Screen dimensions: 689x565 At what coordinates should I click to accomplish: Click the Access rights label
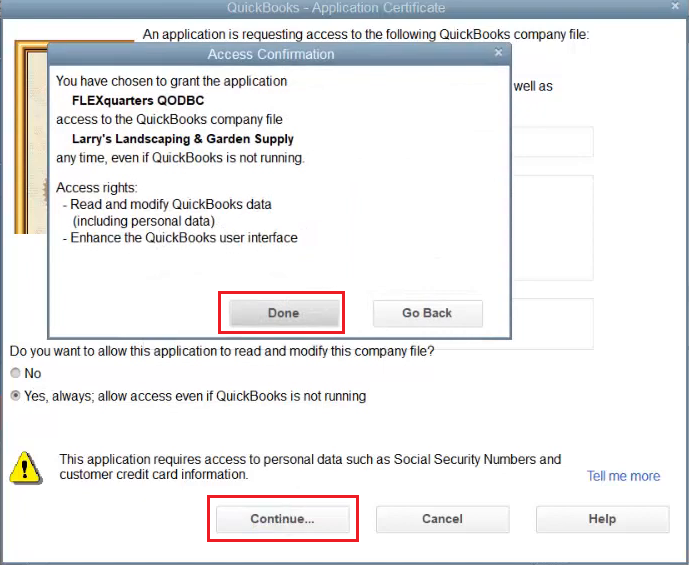pyautogui.click(x=97, y=188)
